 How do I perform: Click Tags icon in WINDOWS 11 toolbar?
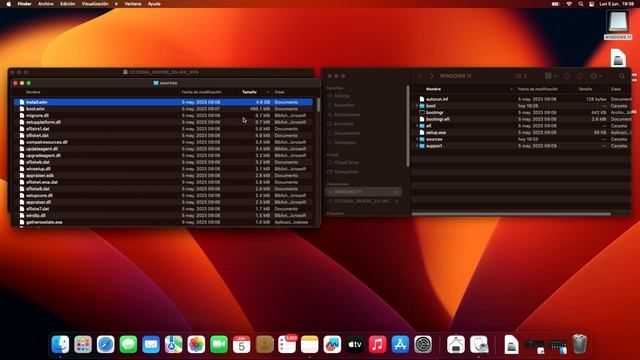[x=580, y=76]
